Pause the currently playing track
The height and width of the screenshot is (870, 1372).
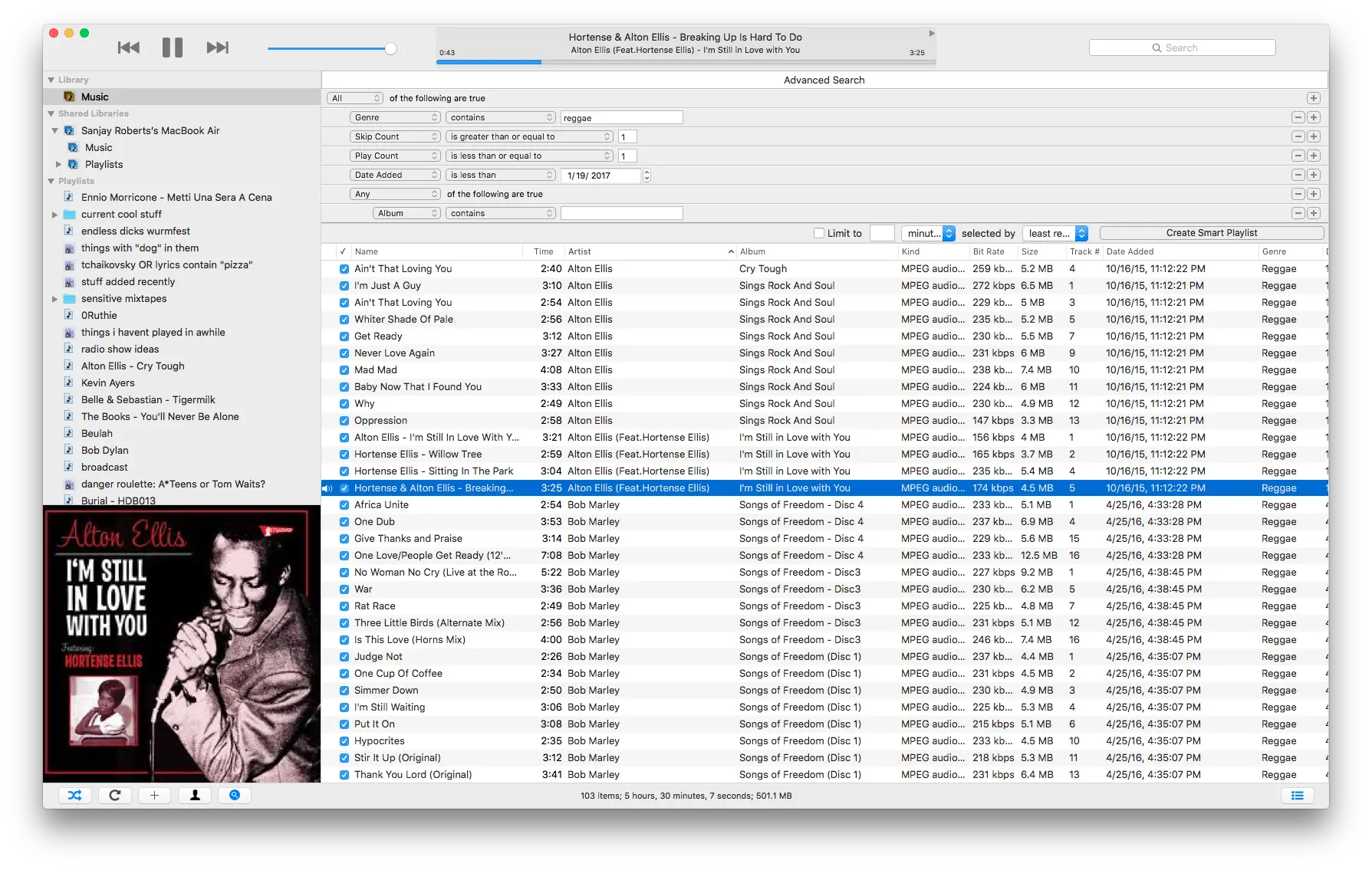pos(173,47)
